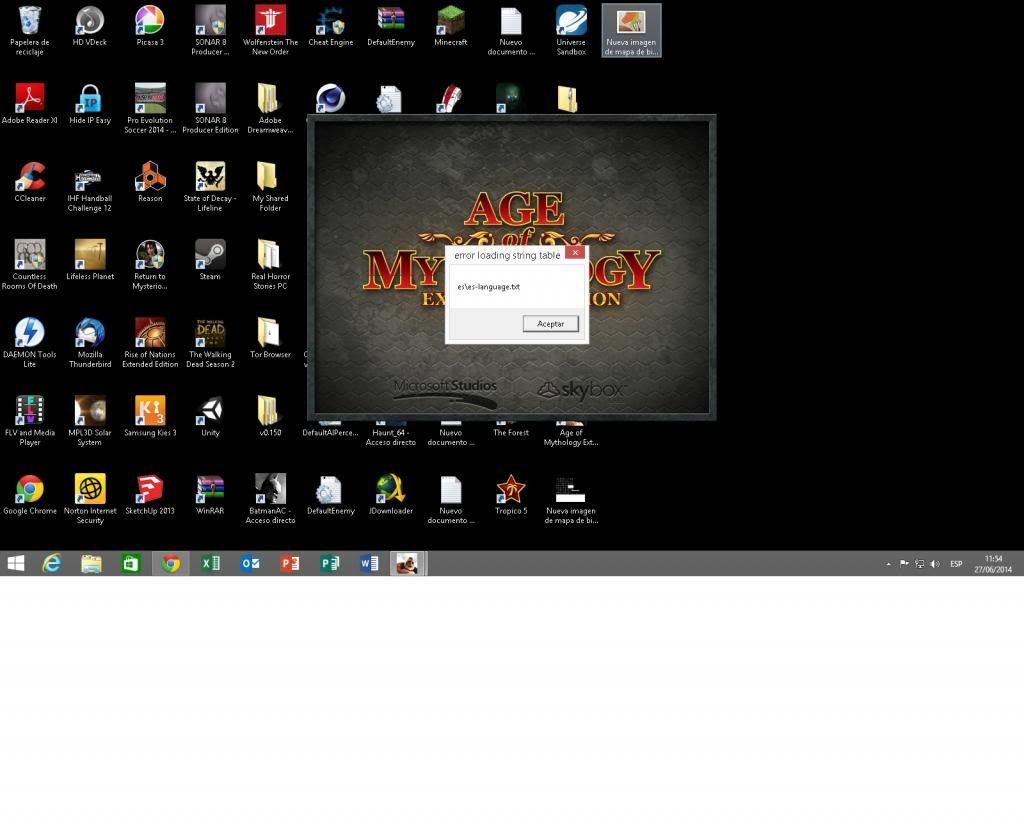Select the Google Chrome desktop icon
Screen dimensions: 1024x830
click(x=29, y=495)
